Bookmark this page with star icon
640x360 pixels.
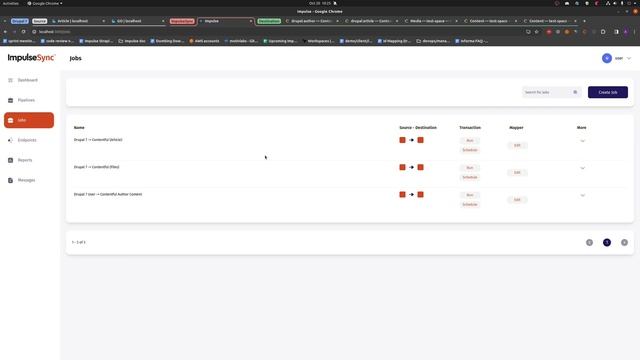[537, 31]
